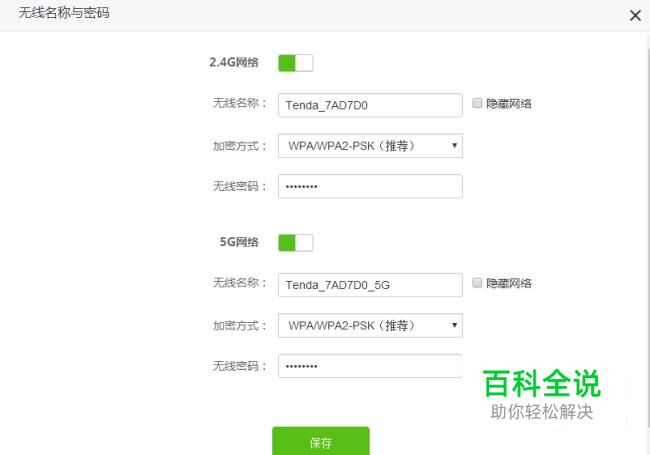Toggle the 2.4G网络 switch off
The width and height of the screenshot is (650, 455).
coord(296,63)
